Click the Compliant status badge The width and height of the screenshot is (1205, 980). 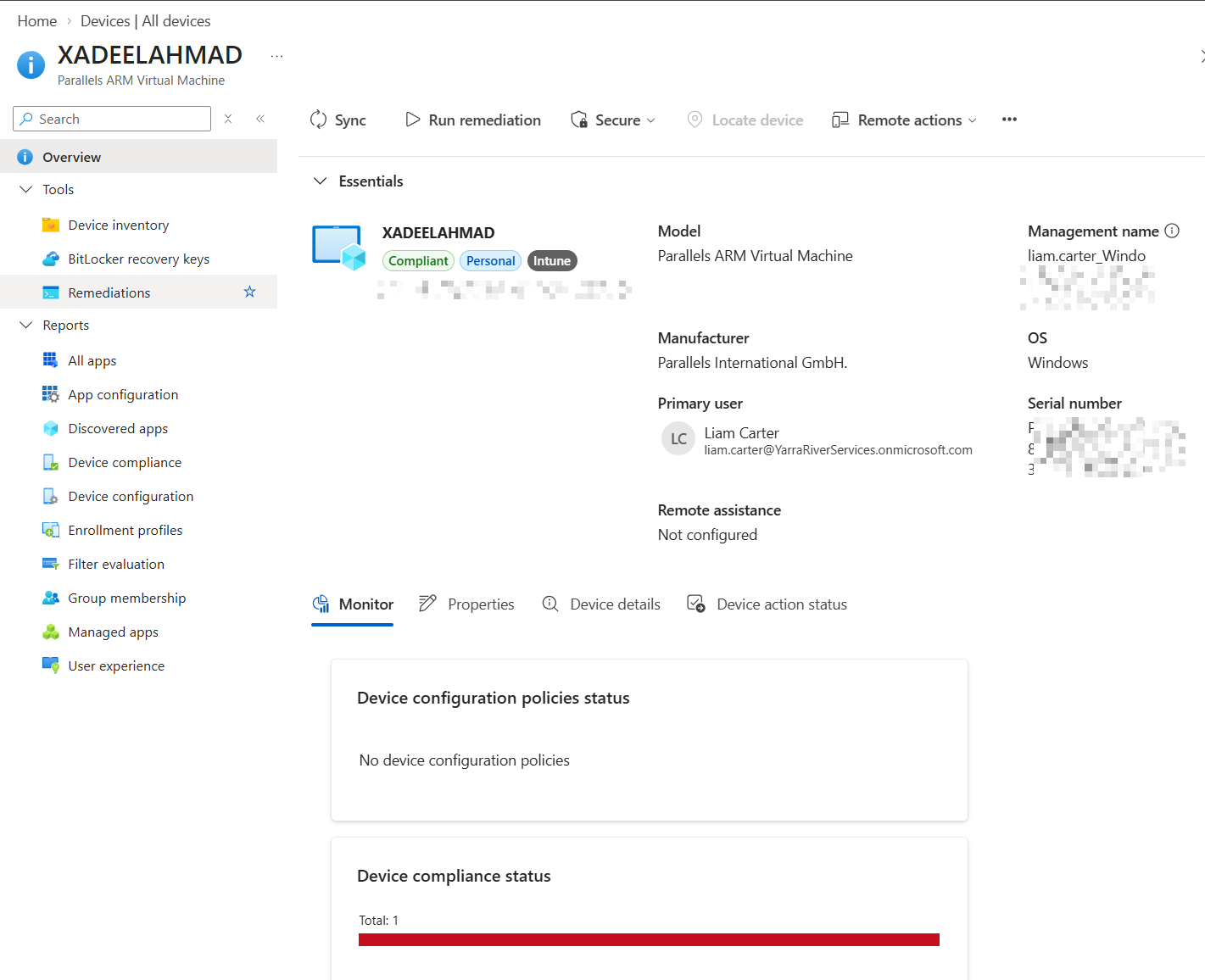pyautogui.click(x=418, y=261)
